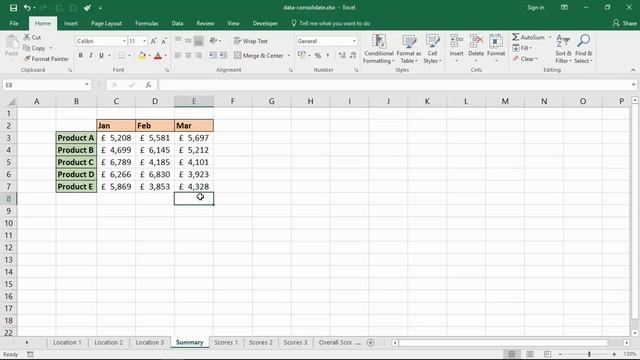The image size is (640, 360).
Task: Apply percent style icon
Action: tap(318, 56)
